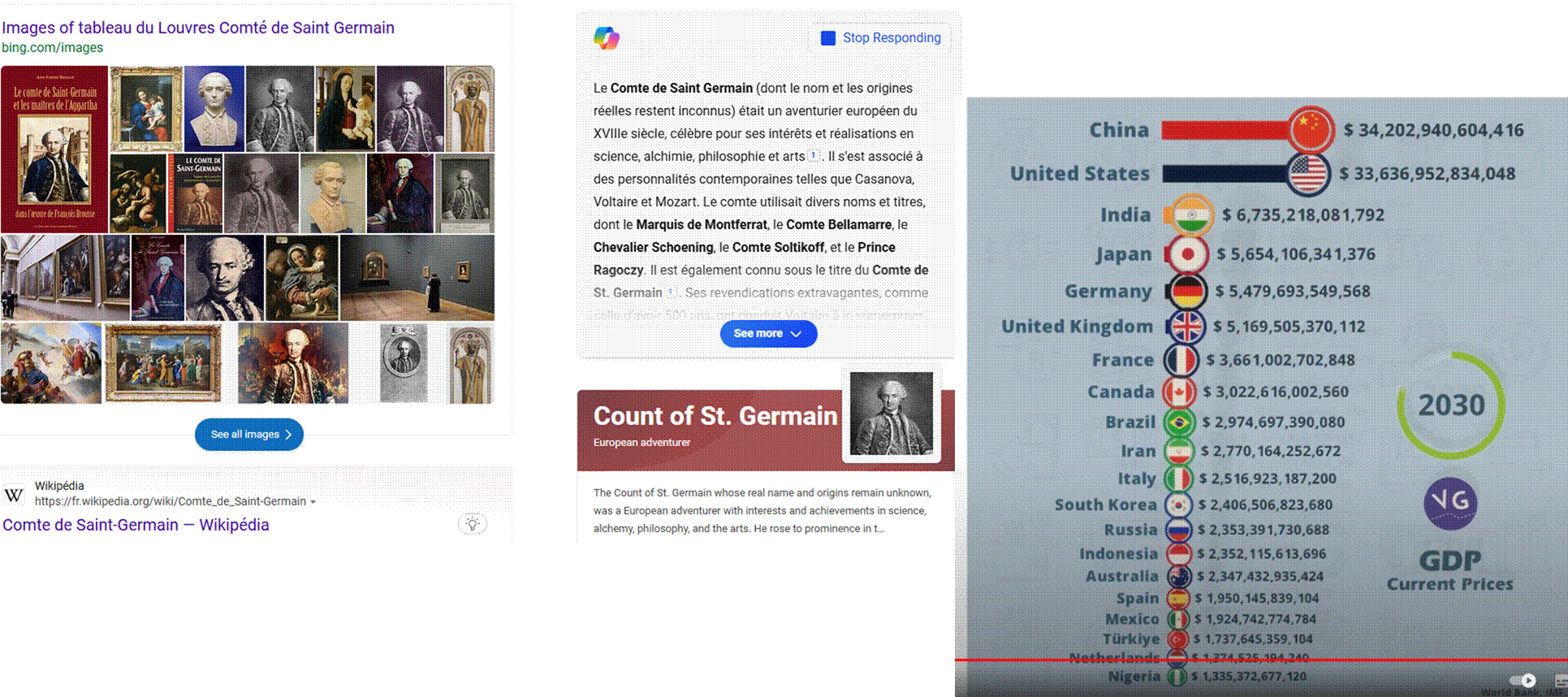Open dropdown arrow next to Wikipedia URL
This screenshot has height=697, width=1568.
coord(313,502)
